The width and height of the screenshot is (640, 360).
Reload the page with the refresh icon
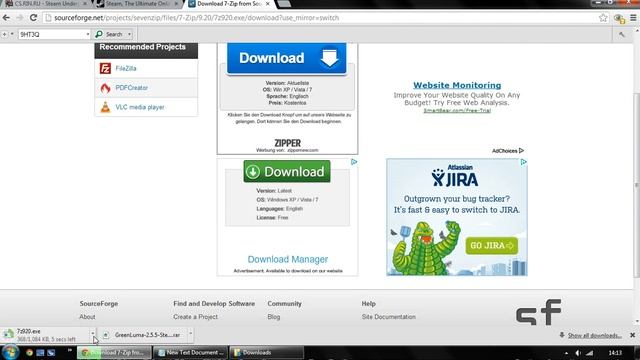point(33,18)
